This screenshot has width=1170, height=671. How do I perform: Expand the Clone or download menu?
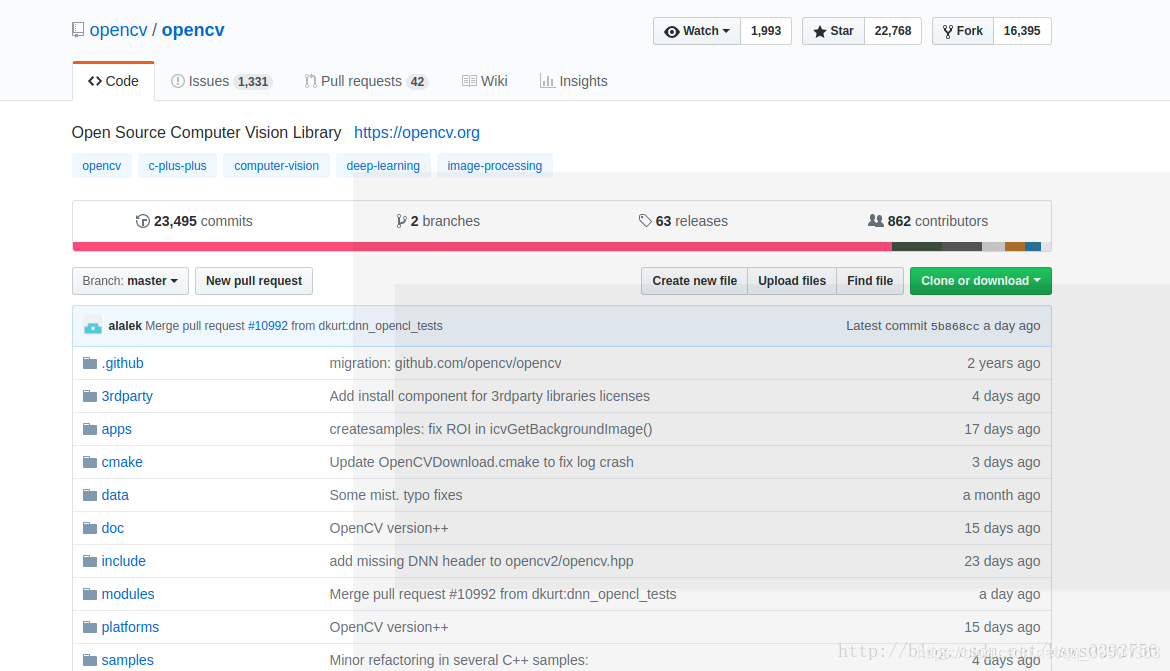(x=980, y=281)
